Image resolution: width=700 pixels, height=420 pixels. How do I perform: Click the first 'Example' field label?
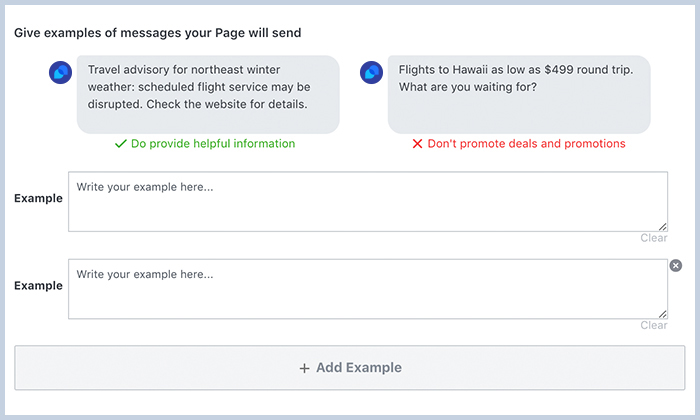[x=38, y=198]
